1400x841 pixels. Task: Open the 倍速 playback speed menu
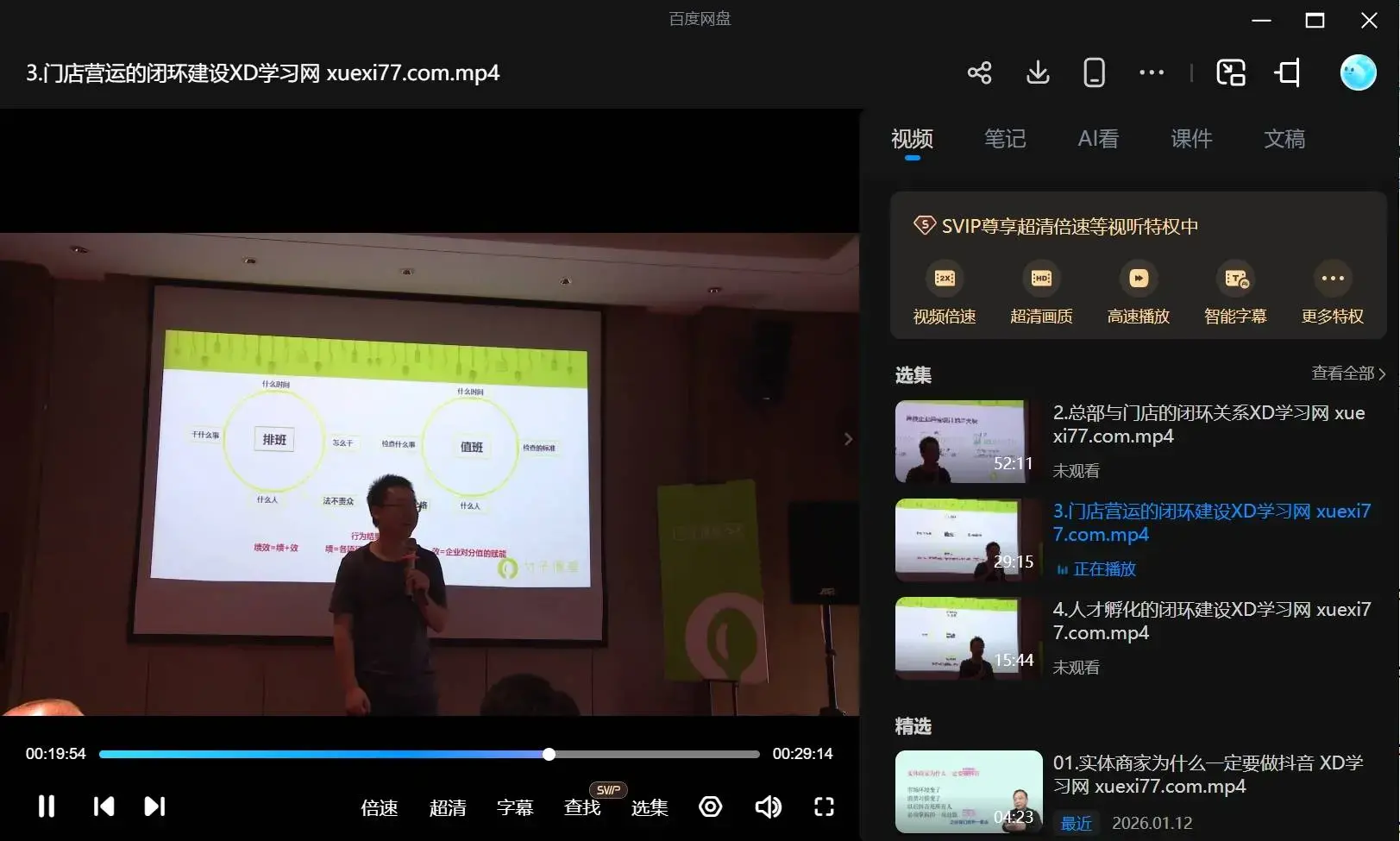[380, 808]
